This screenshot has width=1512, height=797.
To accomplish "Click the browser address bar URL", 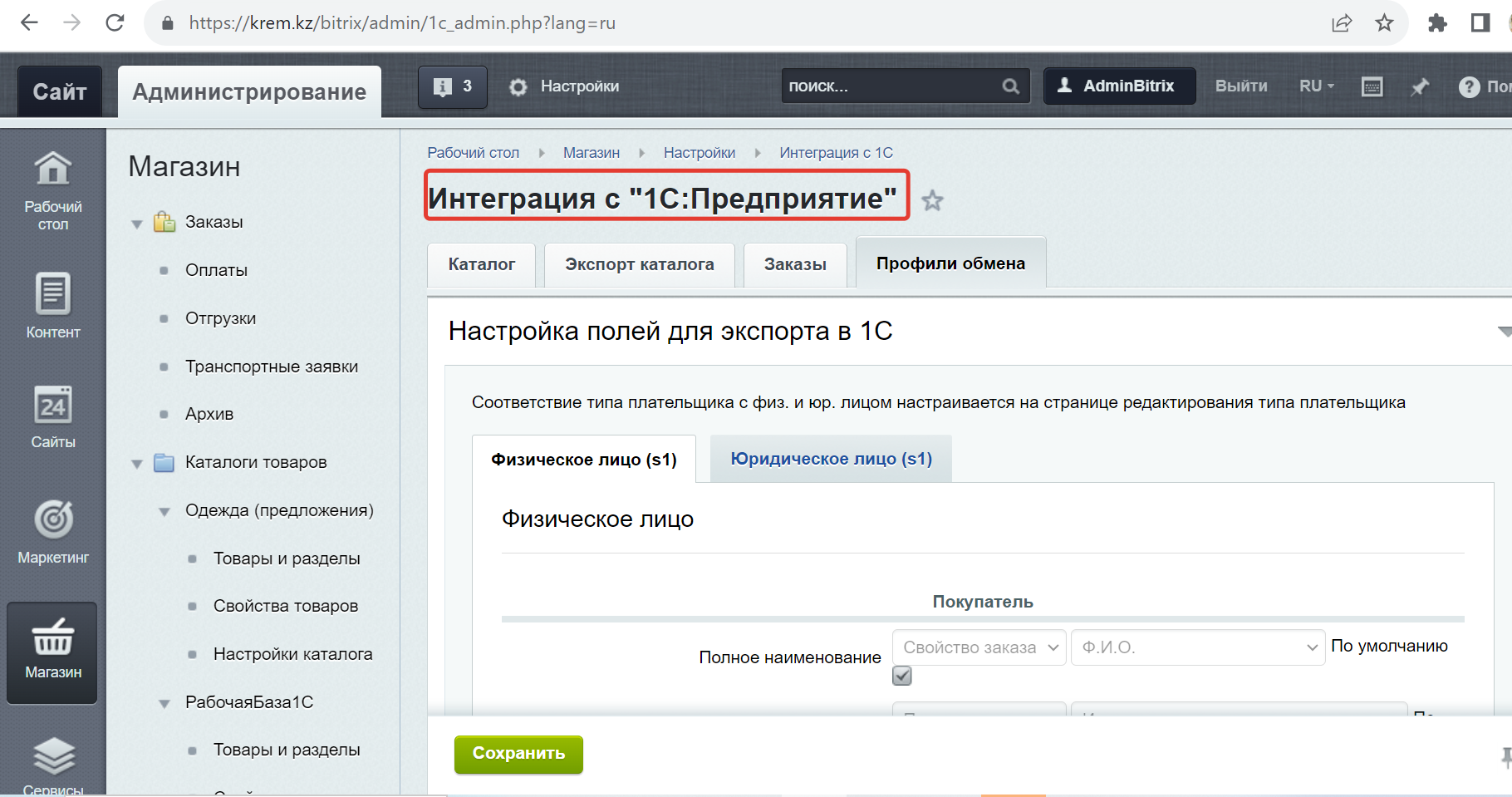I will click(x=402, y=23).
